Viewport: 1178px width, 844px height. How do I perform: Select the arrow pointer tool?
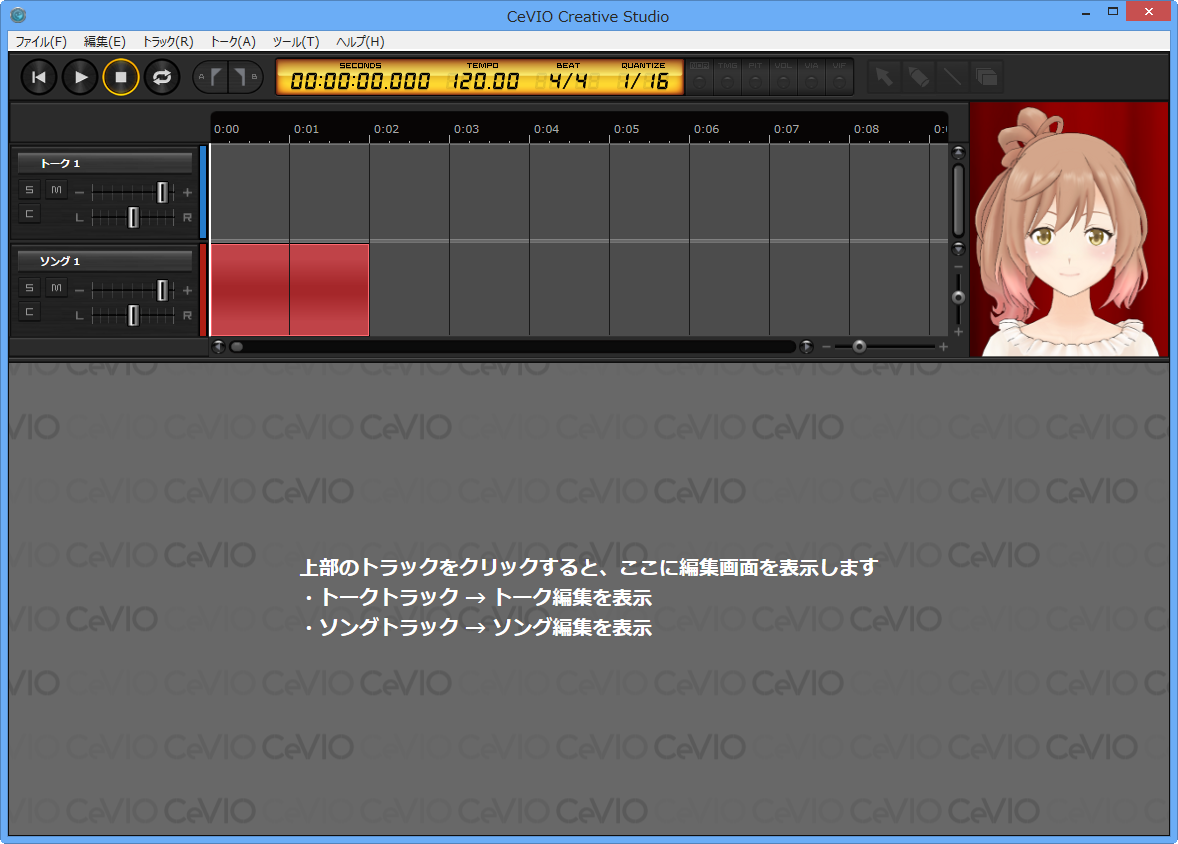884,77
